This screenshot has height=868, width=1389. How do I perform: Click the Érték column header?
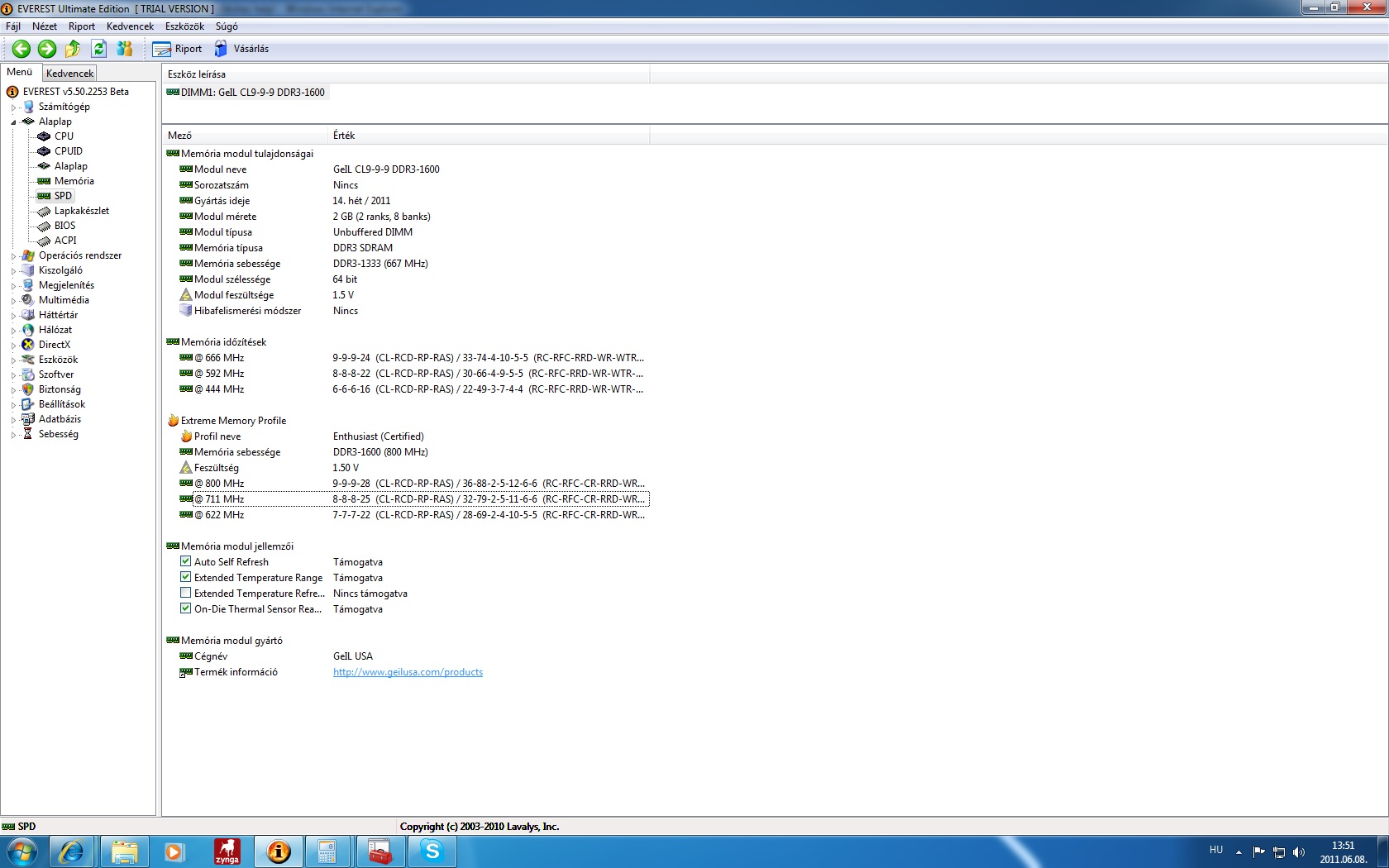[x=489, y=136]
